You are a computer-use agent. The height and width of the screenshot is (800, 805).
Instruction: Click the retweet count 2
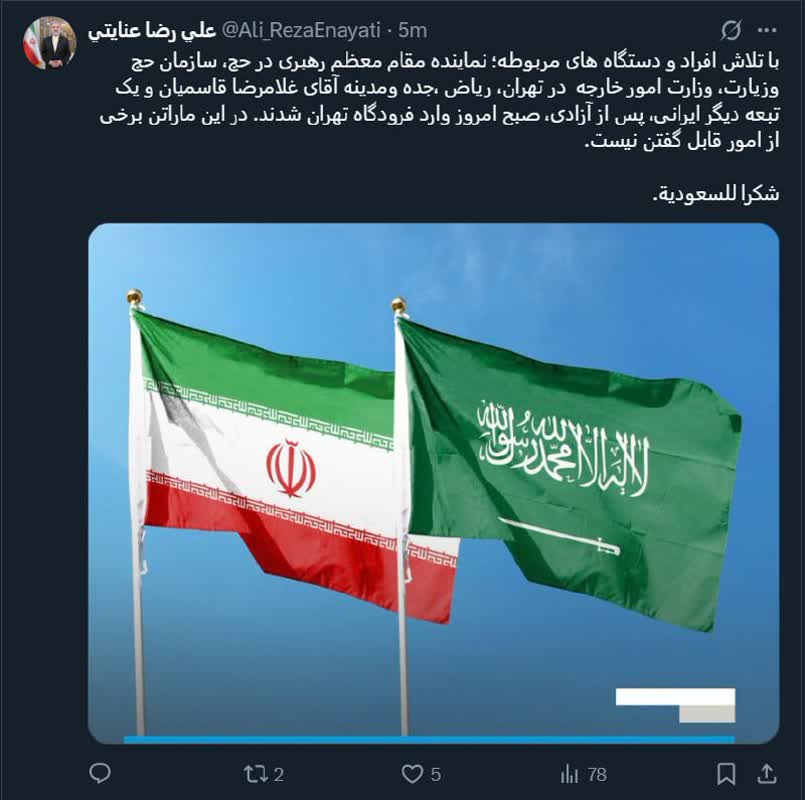[x=278, y=774]
